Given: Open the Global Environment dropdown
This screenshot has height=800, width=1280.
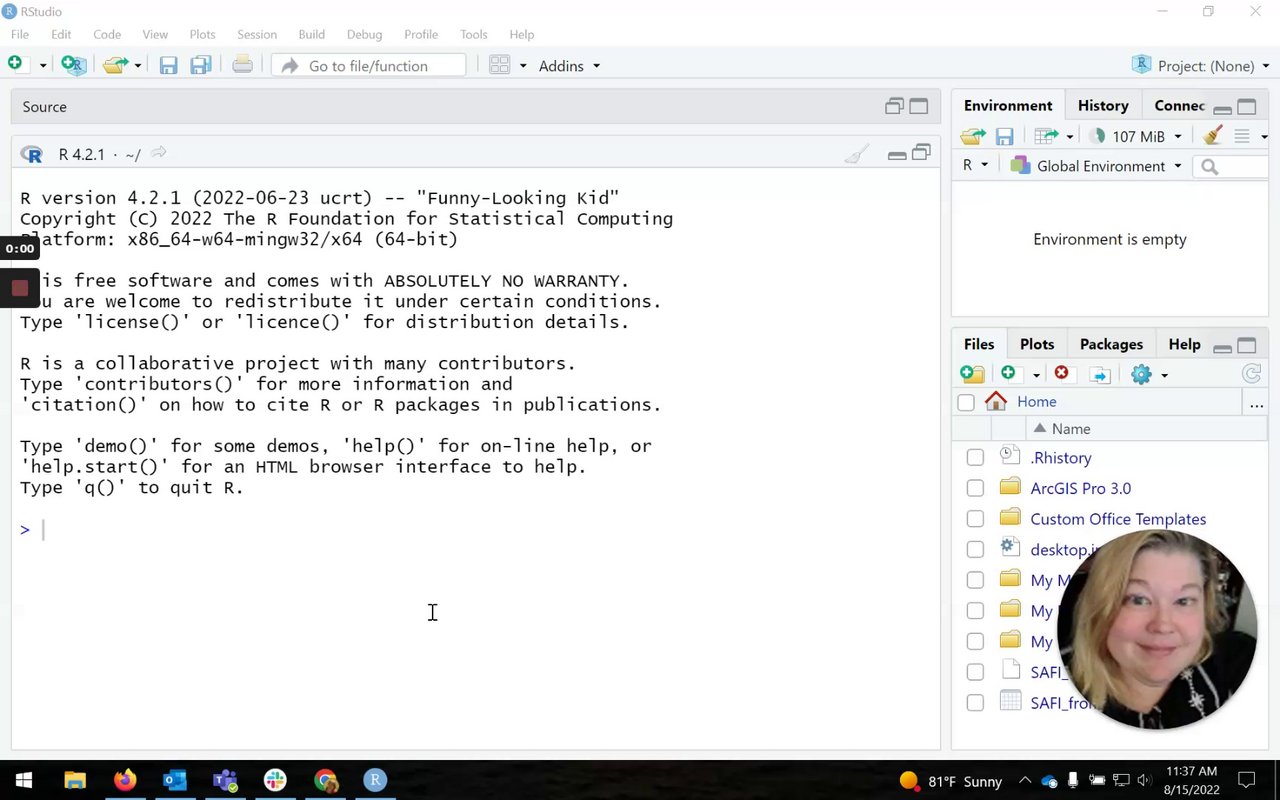Looking at the screenshot, I should (x=1096, y=165).
